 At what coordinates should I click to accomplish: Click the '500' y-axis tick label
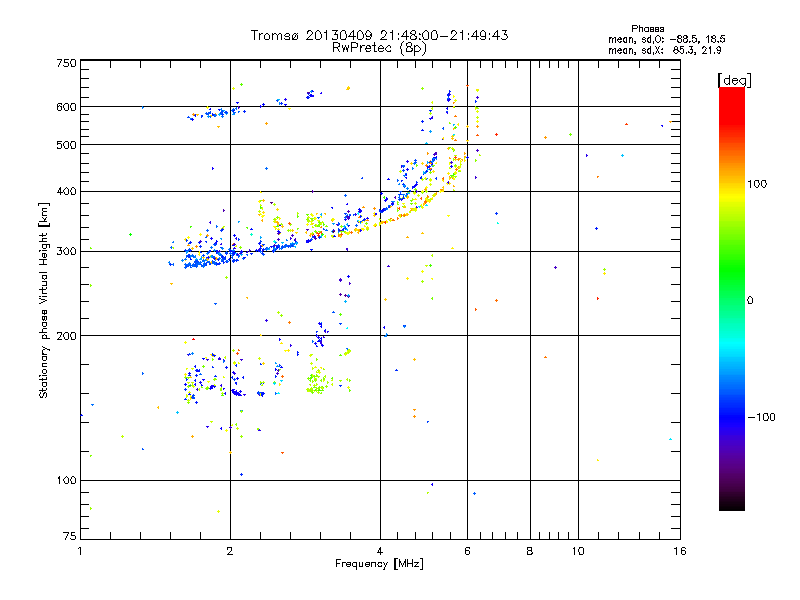pyautogui.click(x=66, y=145)
